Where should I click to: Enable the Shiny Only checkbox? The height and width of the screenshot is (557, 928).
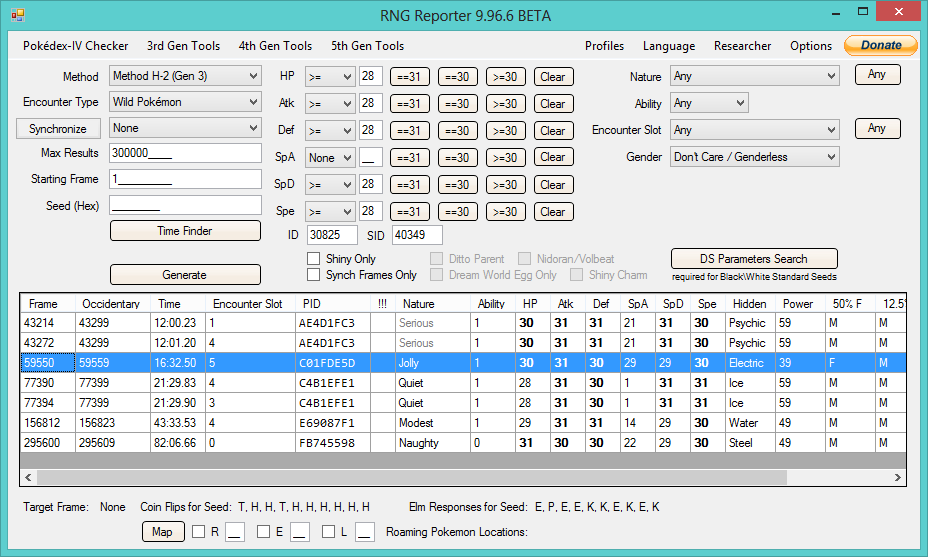point(314,259)
